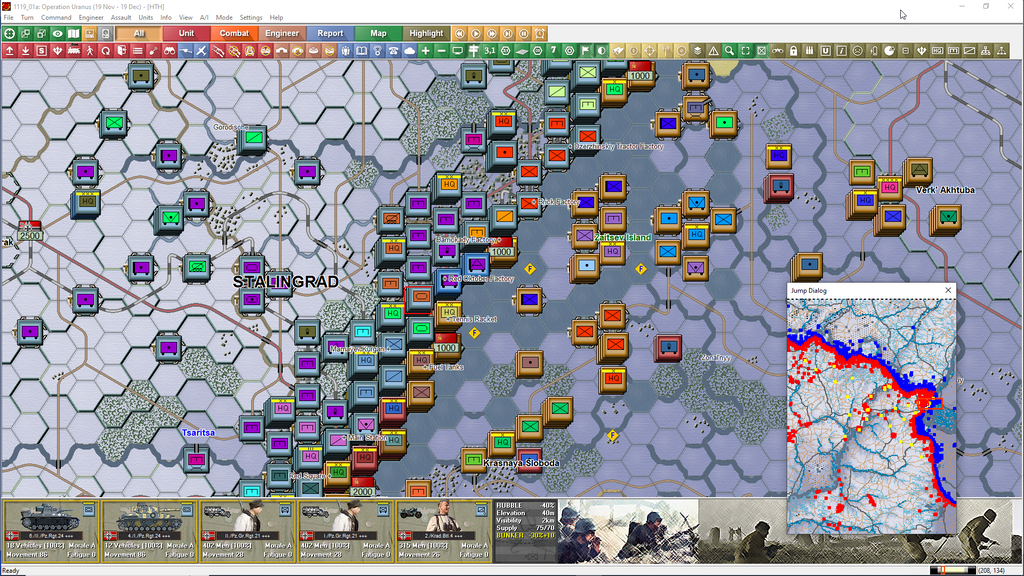Viewport: 1024px width, 576px height.
Task: Click the folded map icon in top toolbar
Action: [x=73, y=33]
